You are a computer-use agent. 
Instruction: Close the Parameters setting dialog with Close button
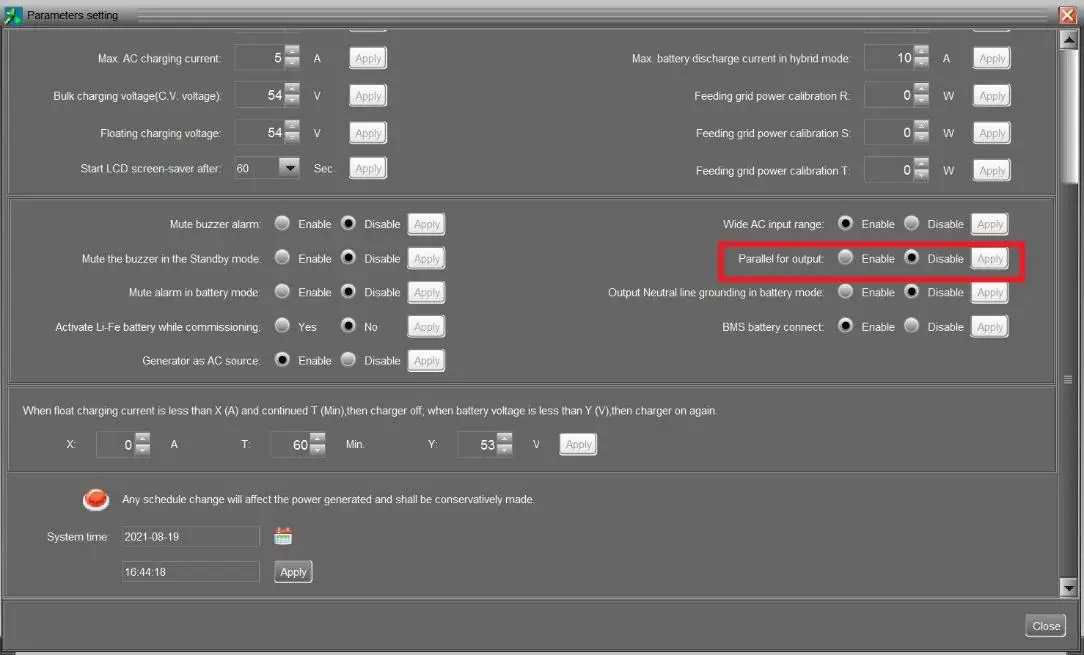1045,625
